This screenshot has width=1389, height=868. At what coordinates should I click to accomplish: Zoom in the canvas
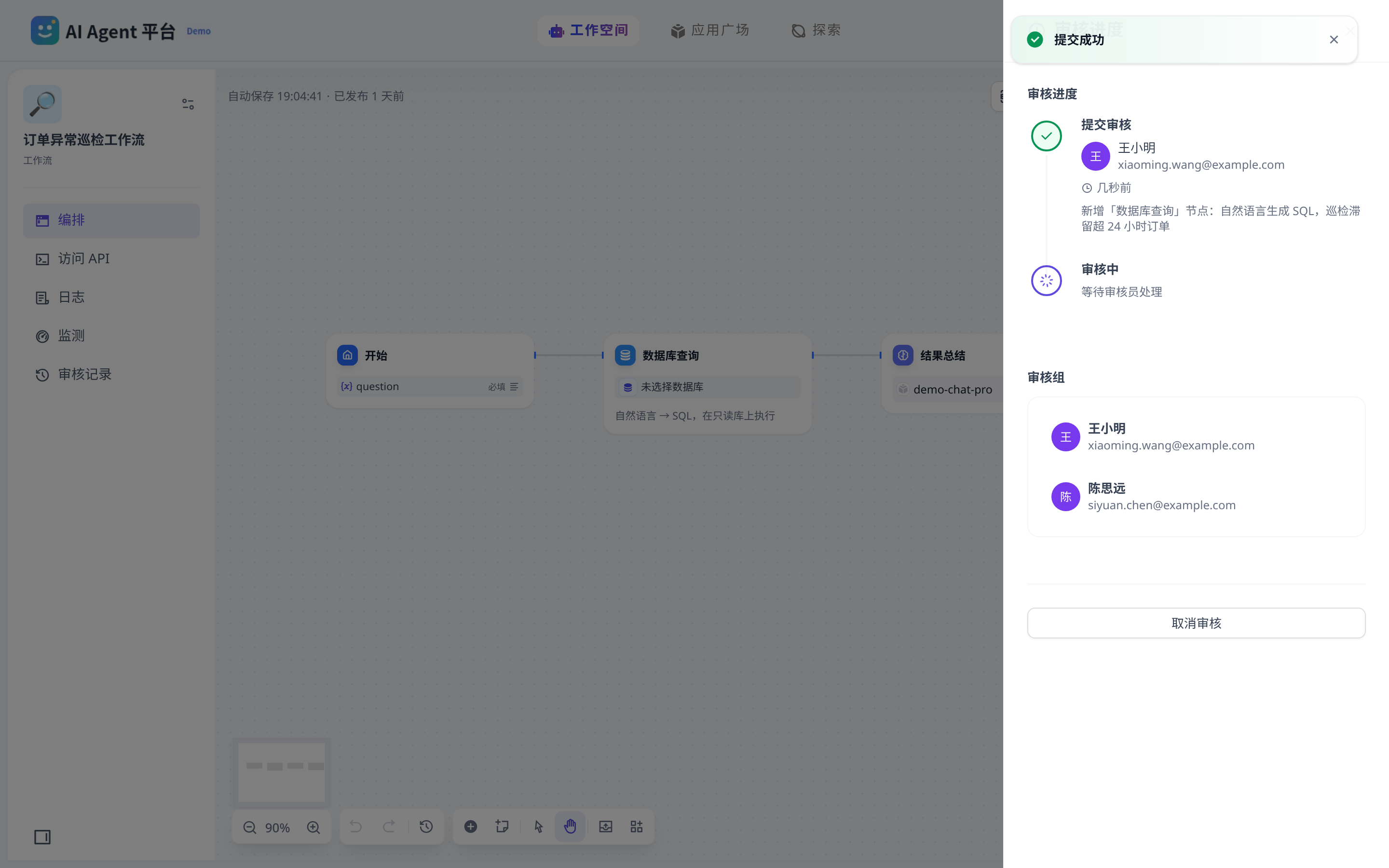pos(313,827)
